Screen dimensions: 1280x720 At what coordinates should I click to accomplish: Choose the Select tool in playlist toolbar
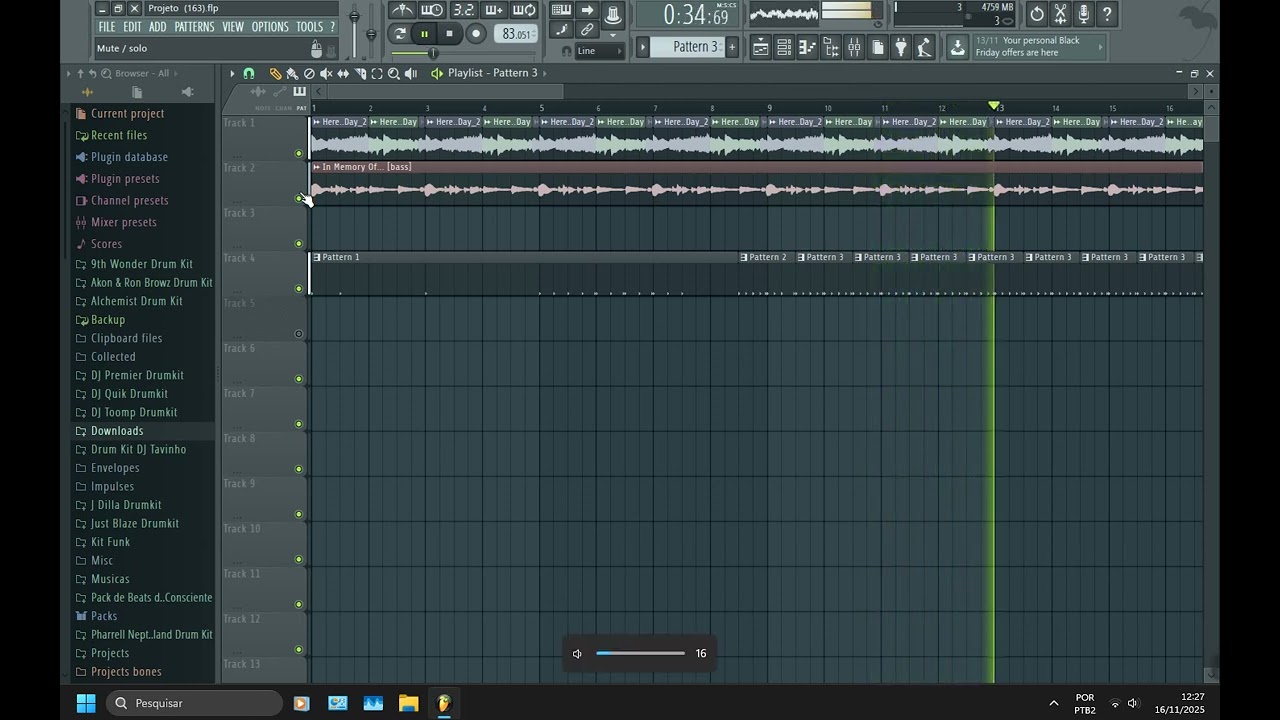pos(377,73)
